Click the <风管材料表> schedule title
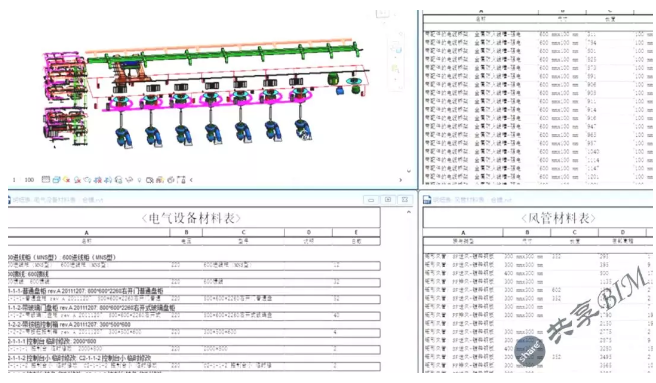 pos(559,218)
